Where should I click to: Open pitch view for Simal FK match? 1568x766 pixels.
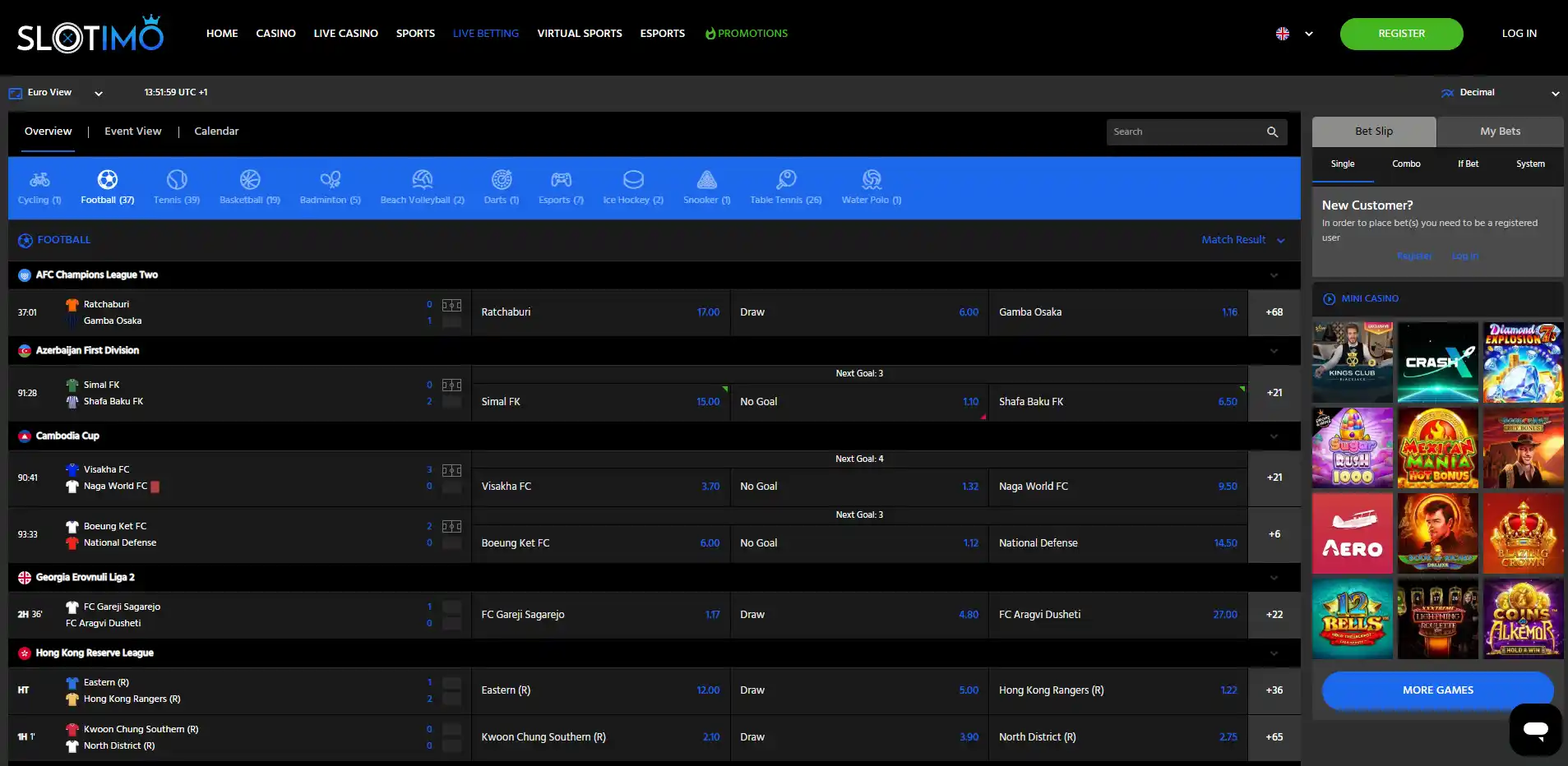click(x=451, y=385)
